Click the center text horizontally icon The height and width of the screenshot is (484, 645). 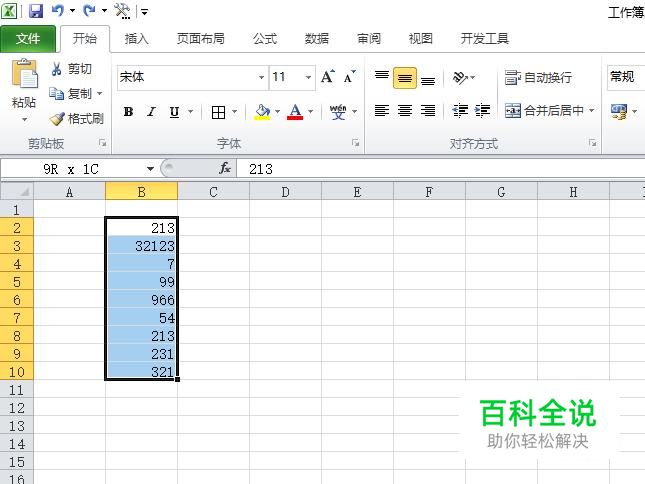pos(405,111)
